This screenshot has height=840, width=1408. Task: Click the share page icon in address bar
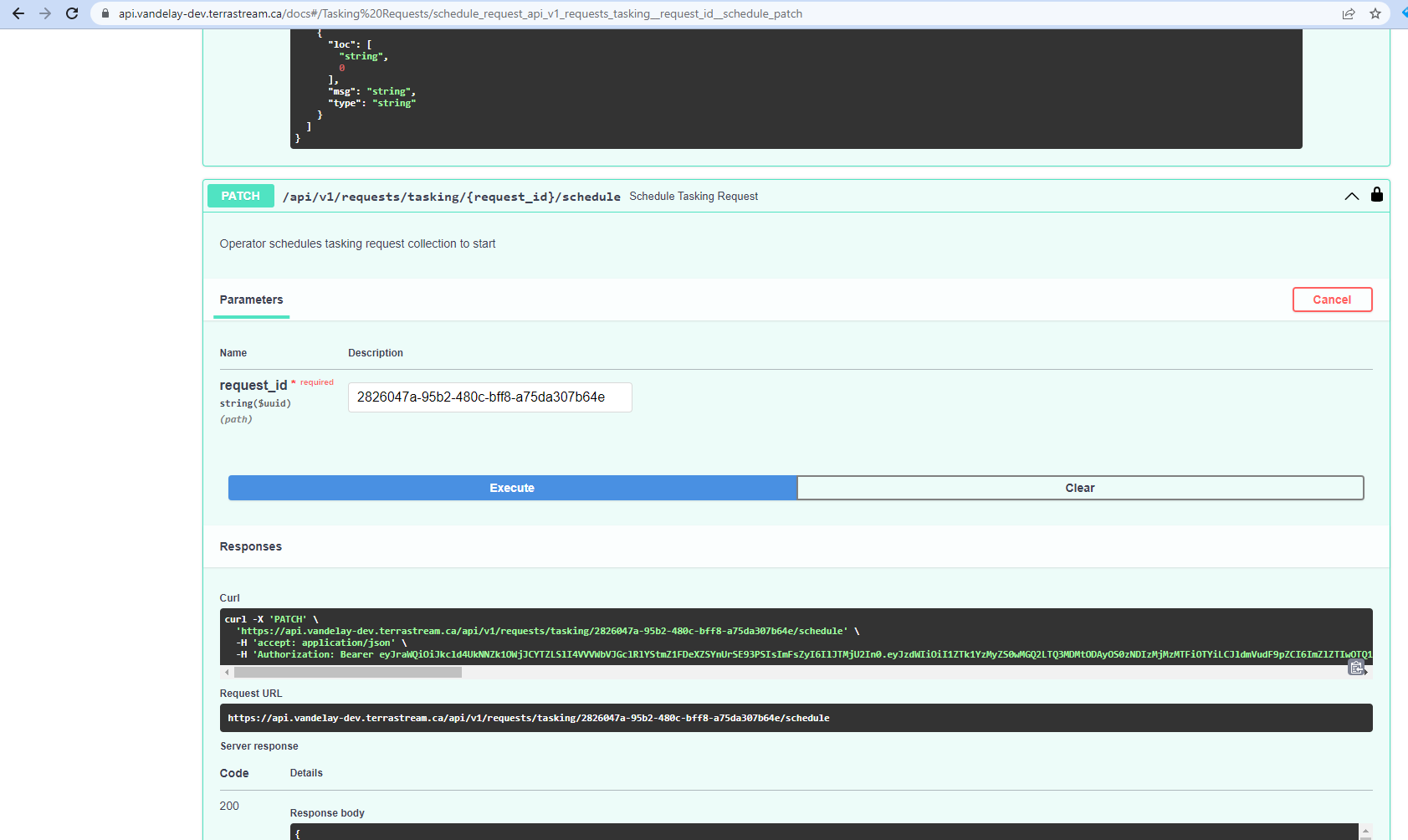[x=1349, y=13]
